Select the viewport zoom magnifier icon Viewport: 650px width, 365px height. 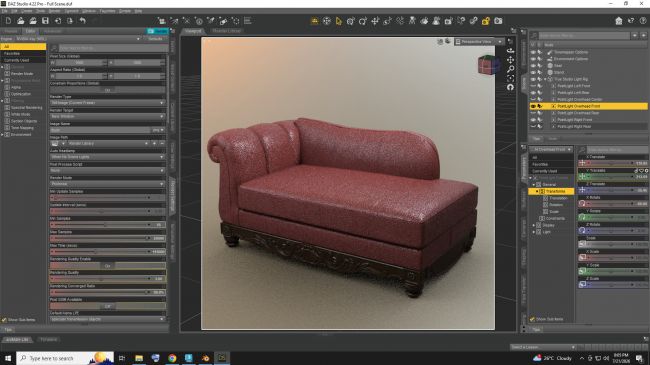pyautogui.click(x=510, y=69)
